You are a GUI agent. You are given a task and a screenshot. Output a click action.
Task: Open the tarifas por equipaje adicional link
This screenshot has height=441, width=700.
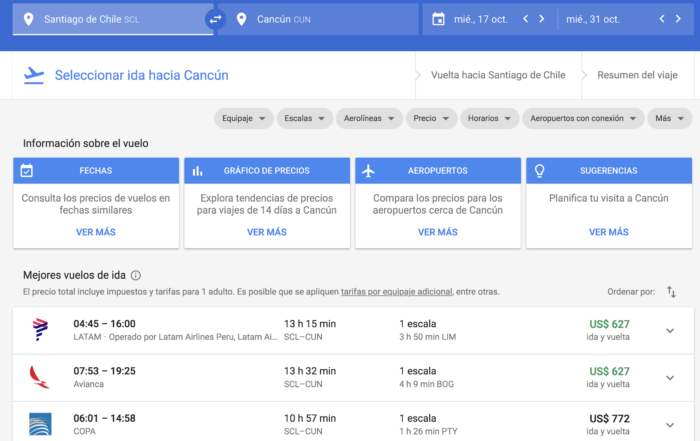click(395, 292)
